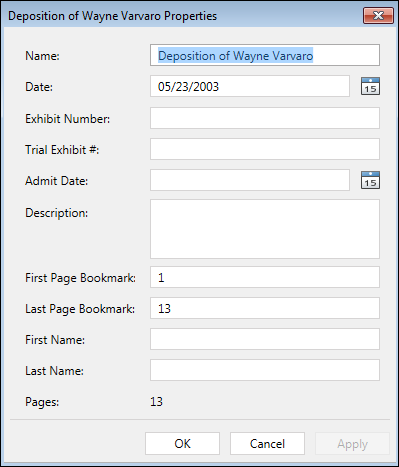Screen dimensions: 399x467
Task: Select the First Page Bookmark field
Action: click(265, 277)
